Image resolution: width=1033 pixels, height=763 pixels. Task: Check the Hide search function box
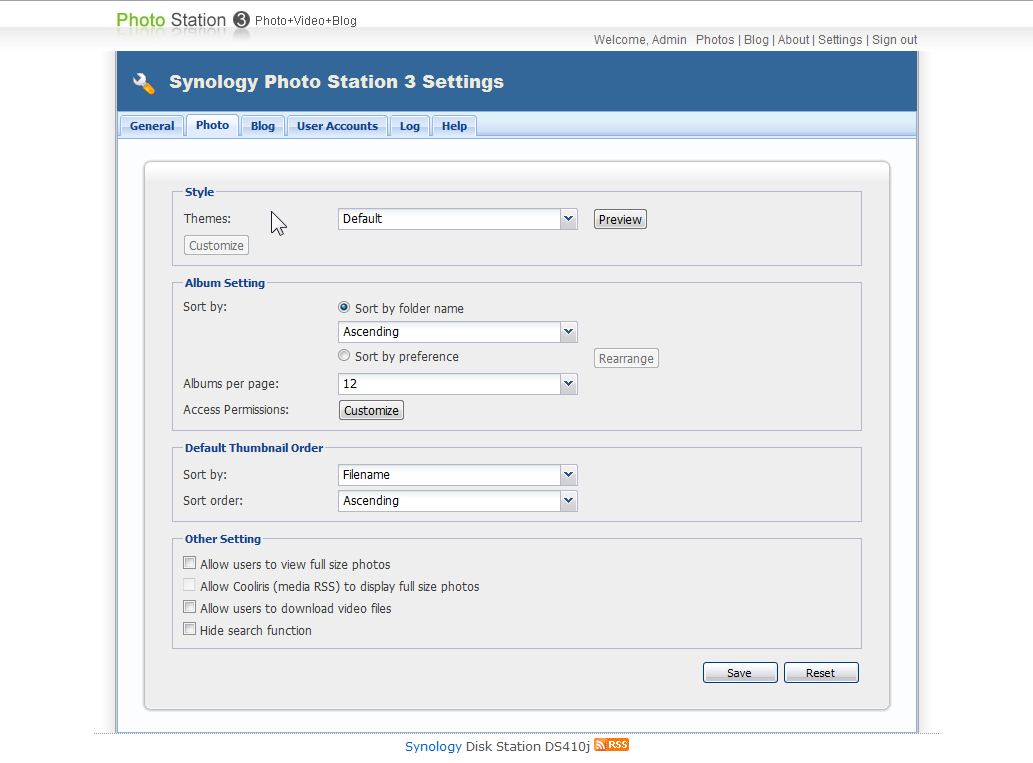190,629
